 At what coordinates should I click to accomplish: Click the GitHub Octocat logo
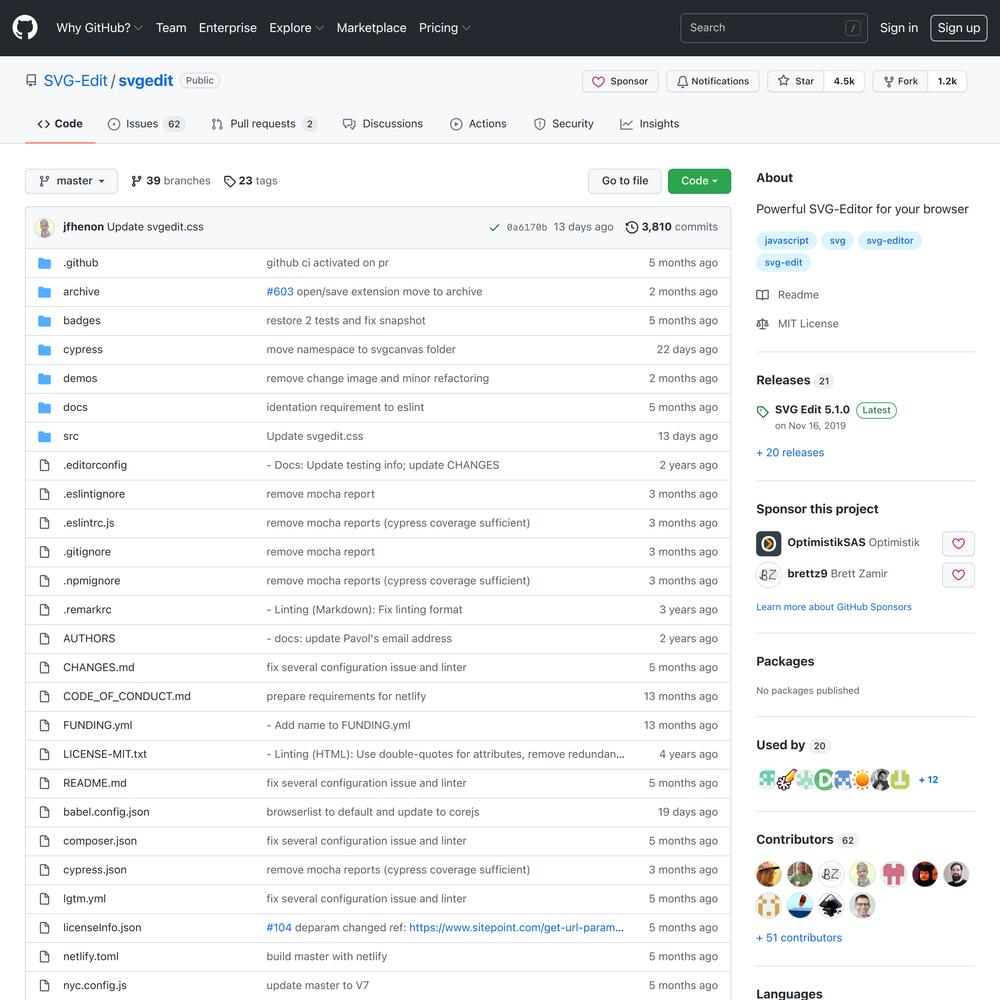pyautogui.click(x=25, y=28)
